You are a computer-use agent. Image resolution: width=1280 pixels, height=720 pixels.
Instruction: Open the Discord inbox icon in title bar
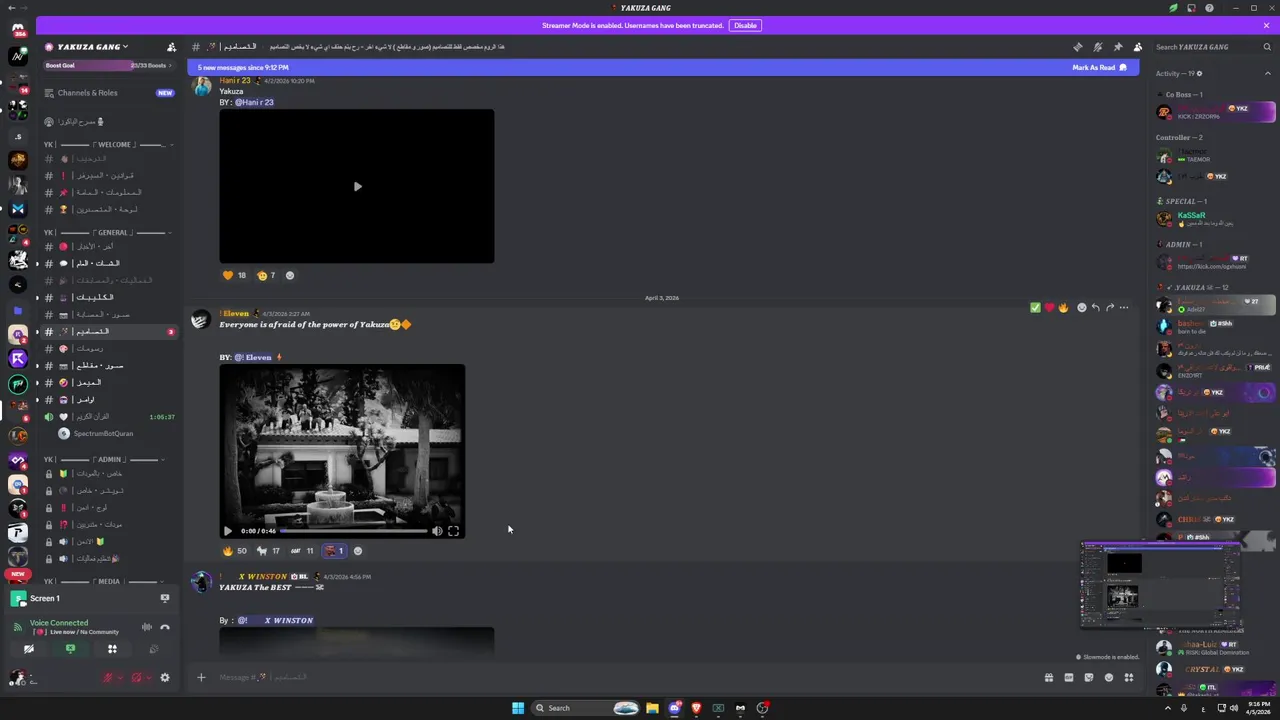1191,8
